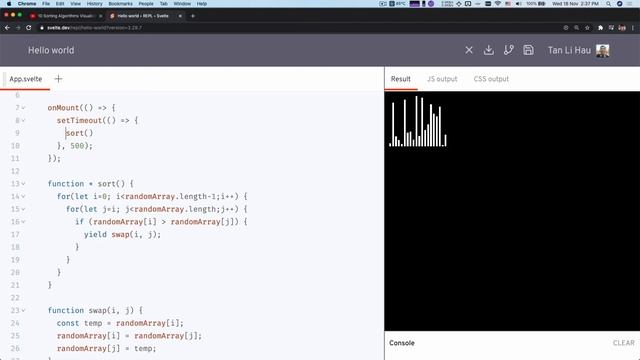Viewport: 640px width, 360px height.
Task: Open the Wi-Fi status menu
Action: click(x=498, y=4)
